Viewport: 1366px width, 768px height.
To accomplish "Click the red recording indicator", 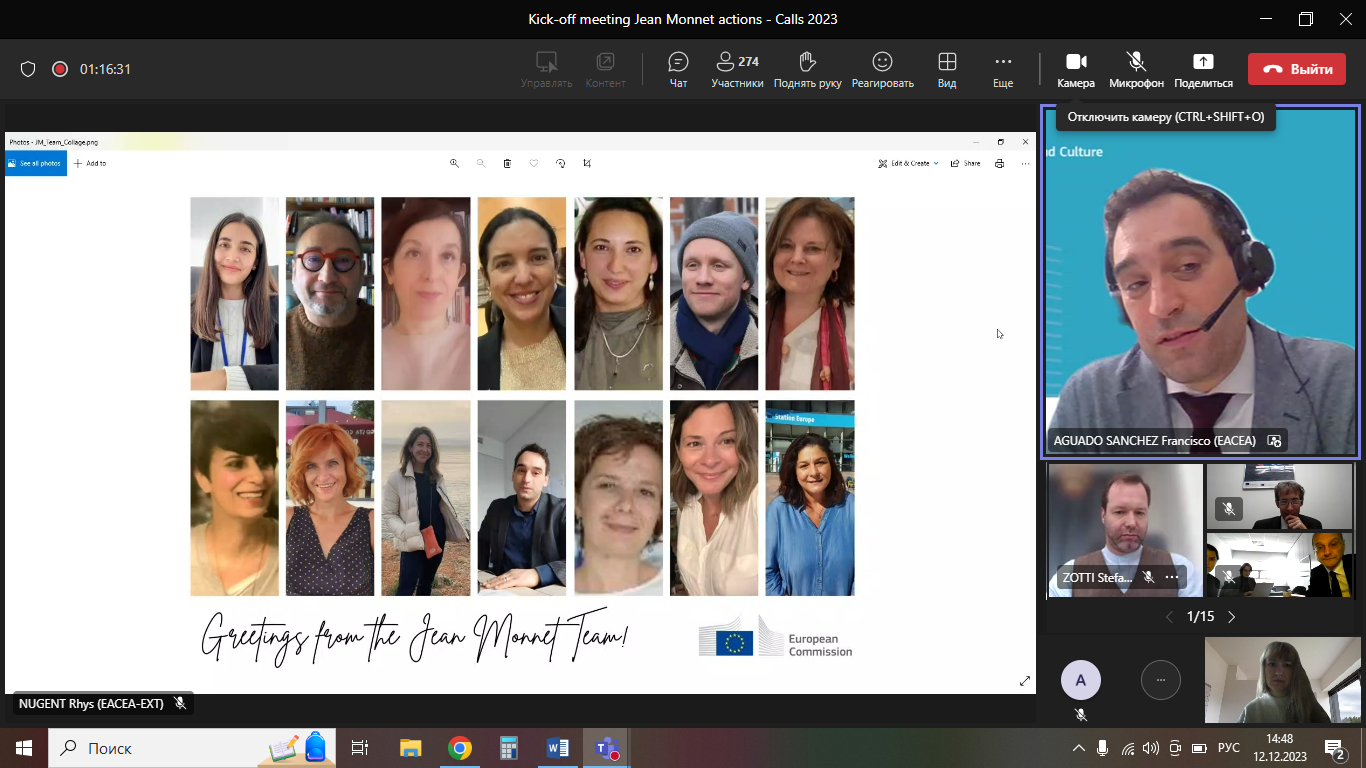I will click(60, 69).
